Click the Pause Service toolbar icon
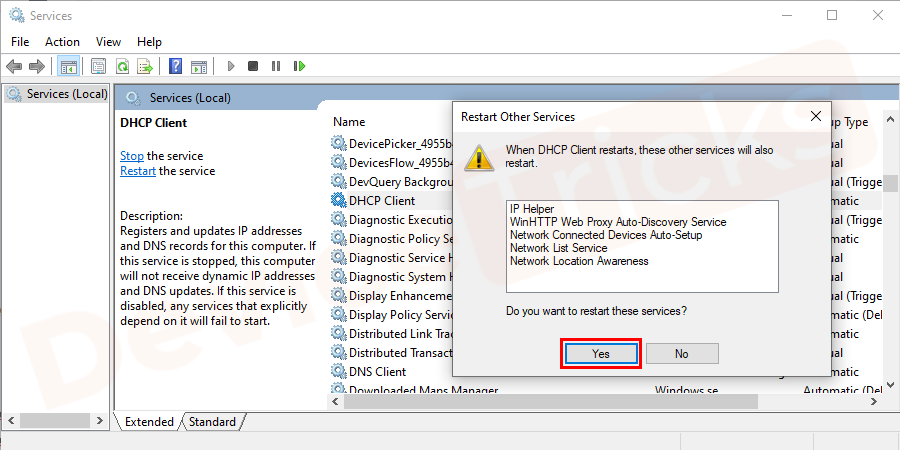The height and width of the screenshot is (450, 900). point(276,67)
